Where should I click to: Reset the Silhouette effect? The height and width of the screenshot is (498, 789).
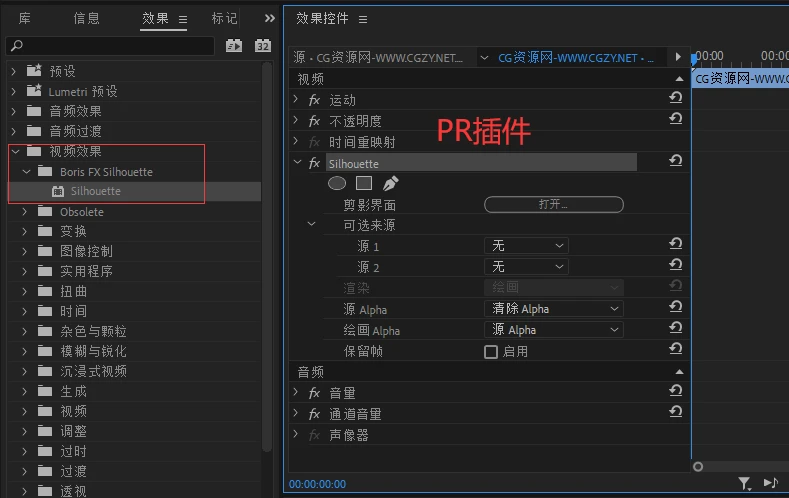(x=676, y=161)
